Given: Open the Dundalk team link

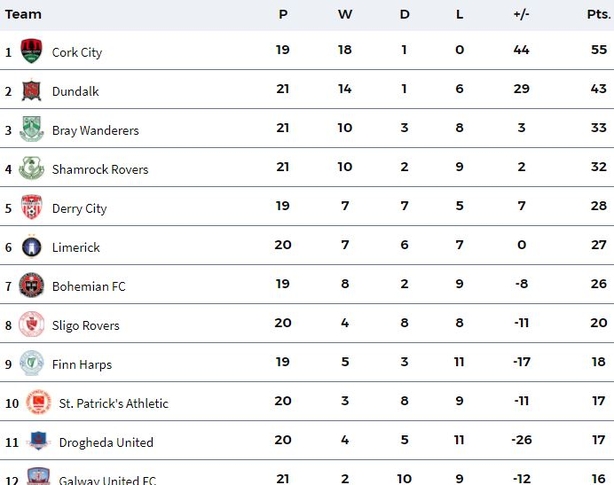Looking at the screenshot, I should tap(76, 91).
